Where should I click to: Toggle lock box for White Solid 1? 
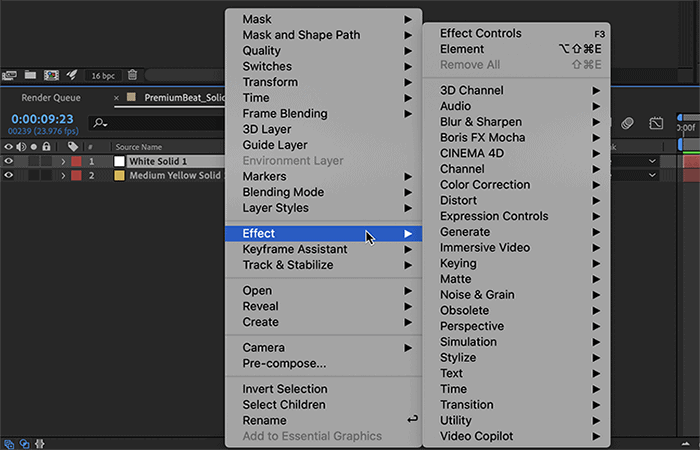pyautogui.click(x=46, y=161)
